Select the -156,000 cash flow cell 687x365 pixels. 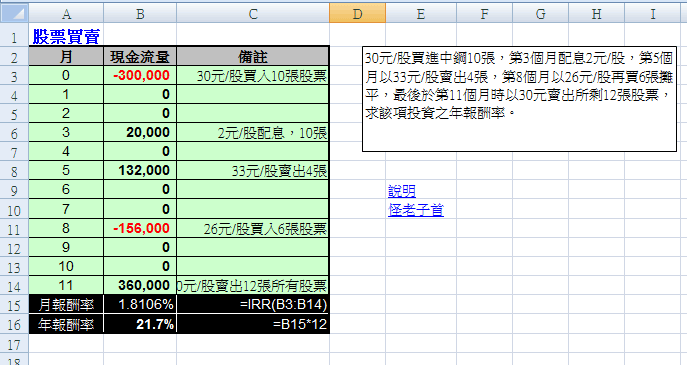click(140, 228)
